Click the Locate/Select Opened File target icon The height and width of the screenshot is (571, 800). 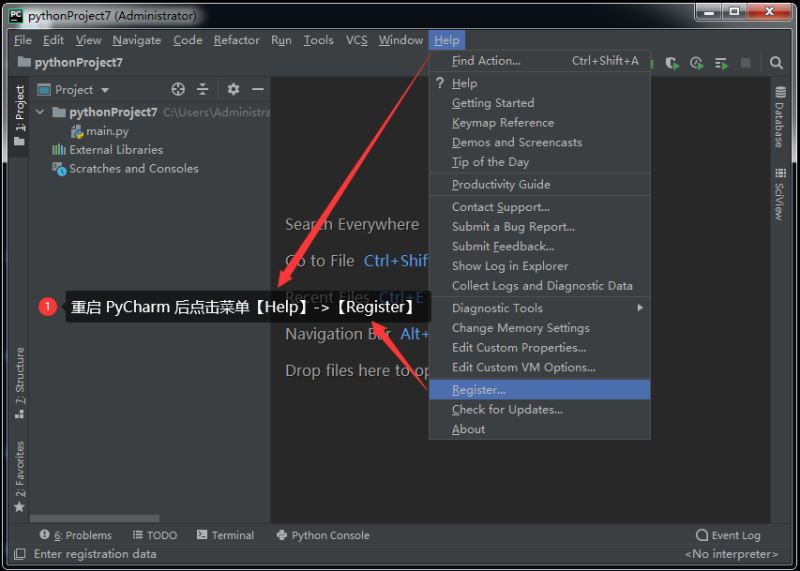(x=178, y=89)
